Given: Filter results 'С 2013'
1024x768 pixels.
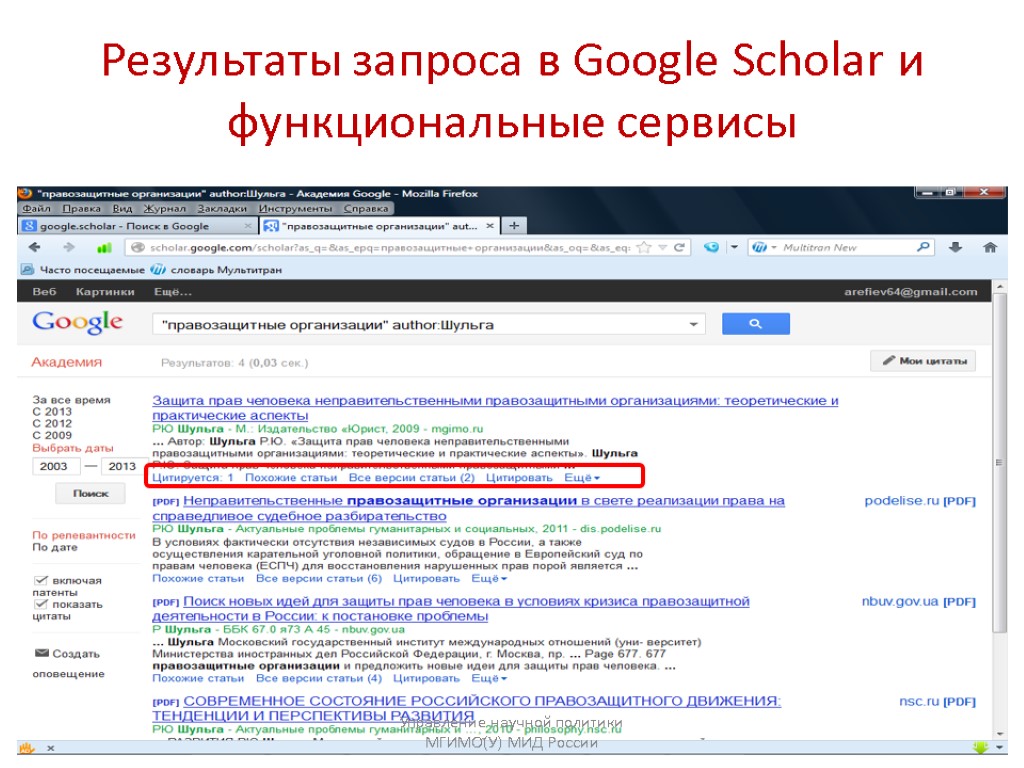Looking at the screenshot, I should [x=52, y=411].
